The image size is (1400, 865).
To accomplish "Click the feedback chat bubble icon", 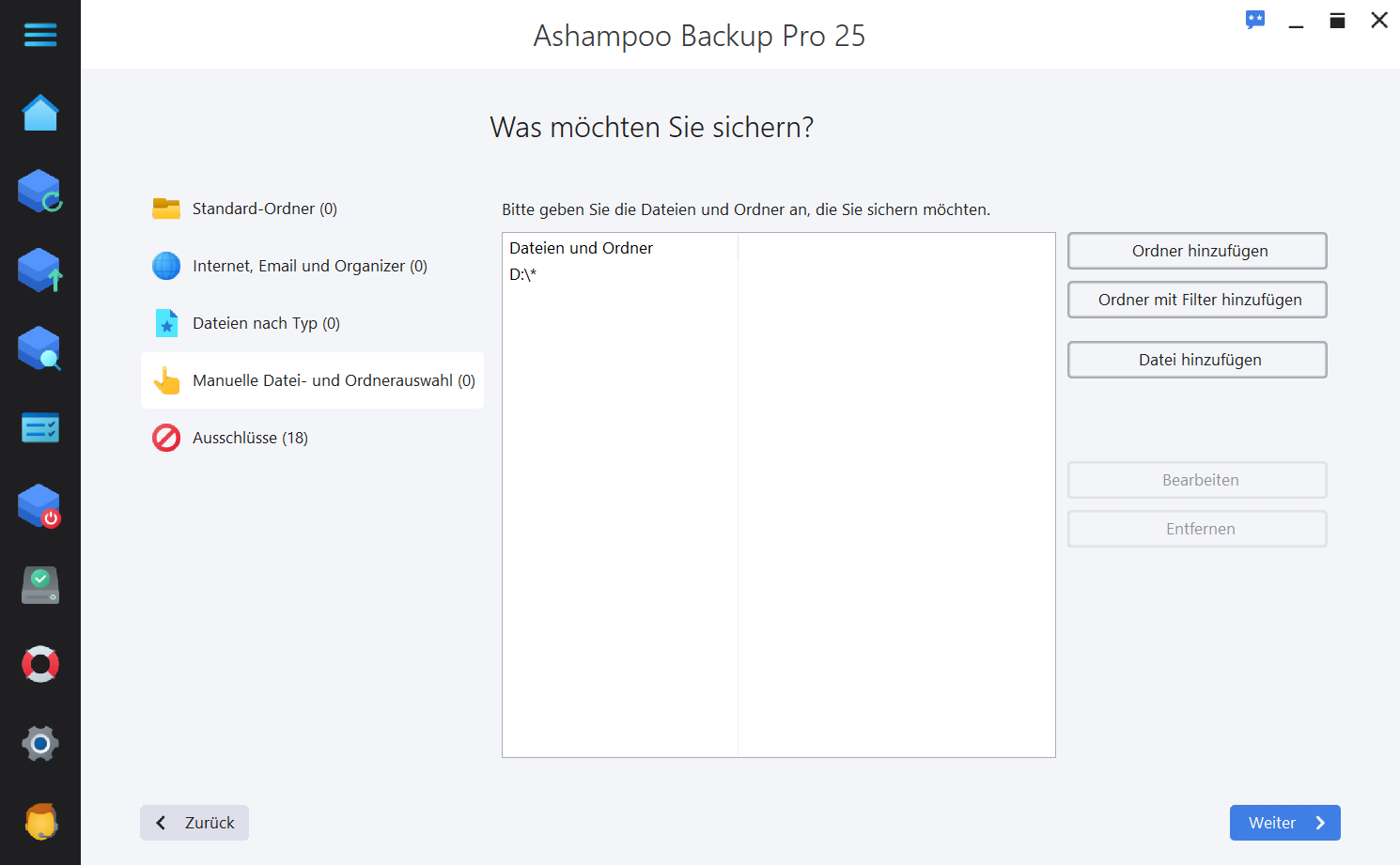I will pos(1255,20).
